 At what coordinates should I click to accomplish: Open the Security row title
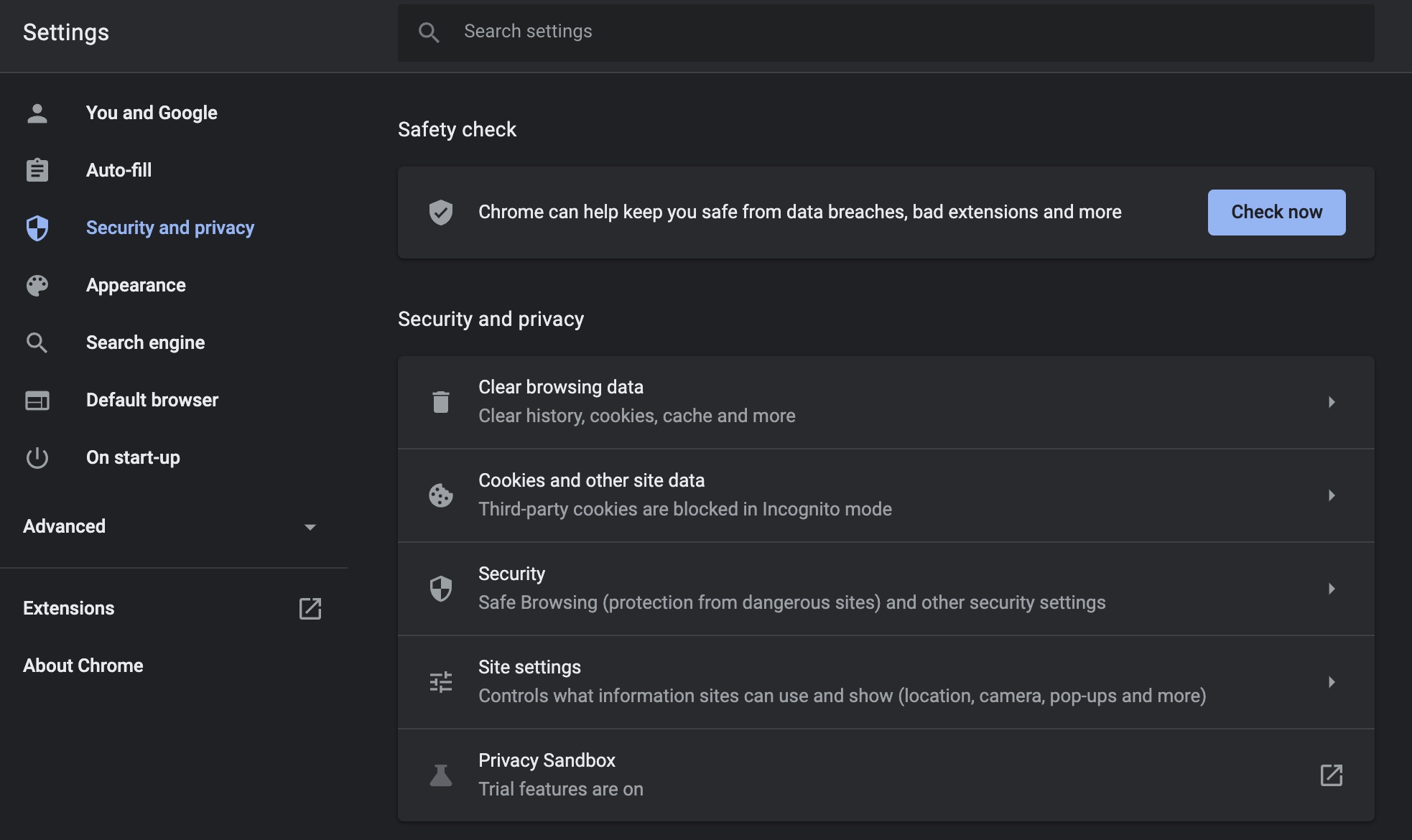click(x=511, y=574)
